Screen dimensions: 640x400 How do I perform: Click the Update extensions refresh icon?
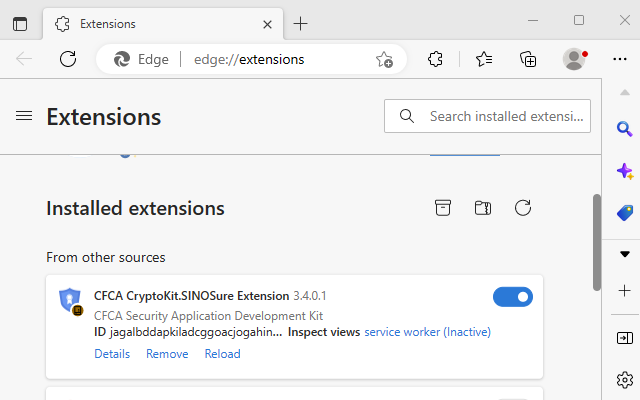point(522,208)
